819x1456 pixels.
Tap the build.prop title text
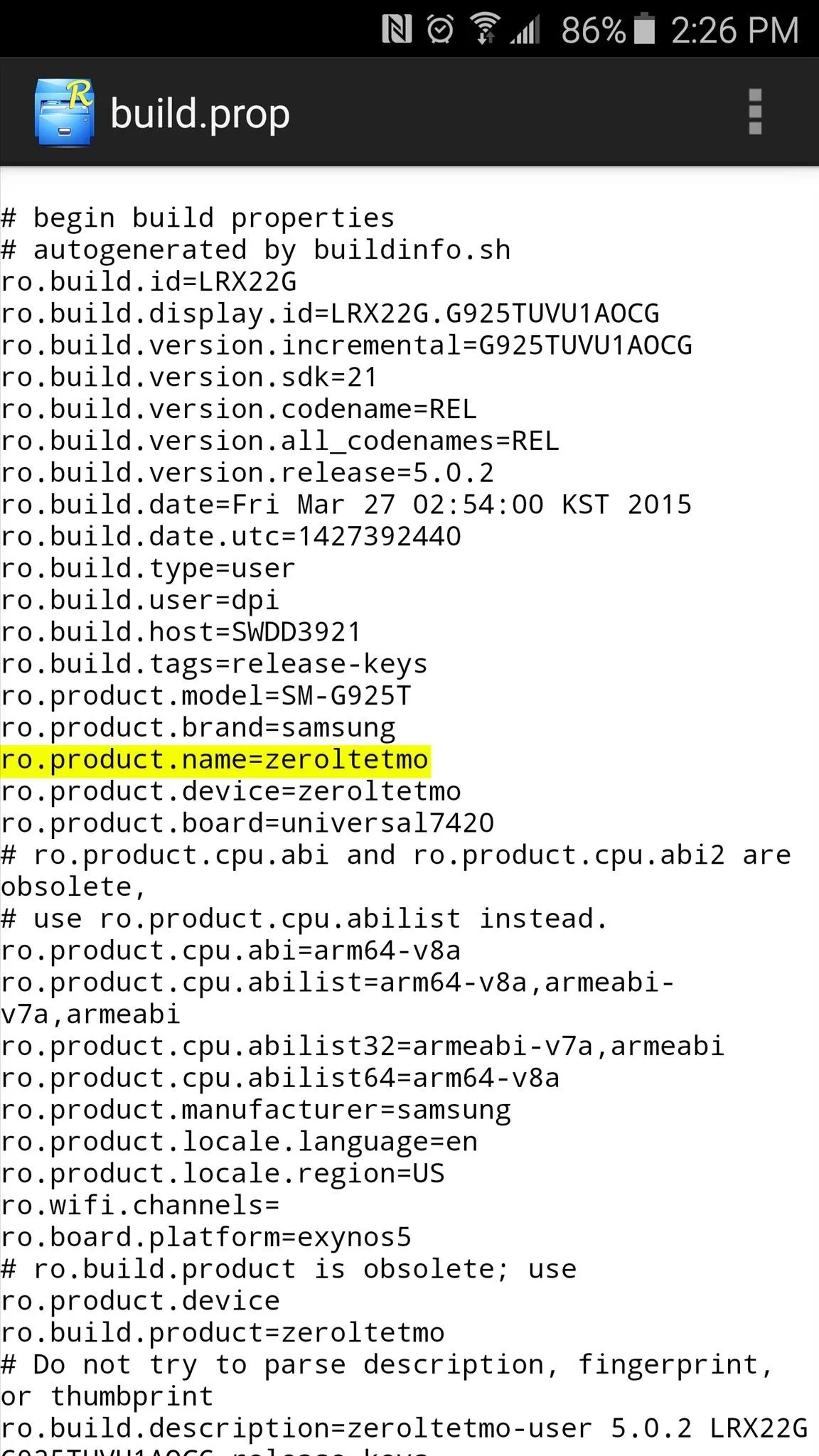coord(200,114)
